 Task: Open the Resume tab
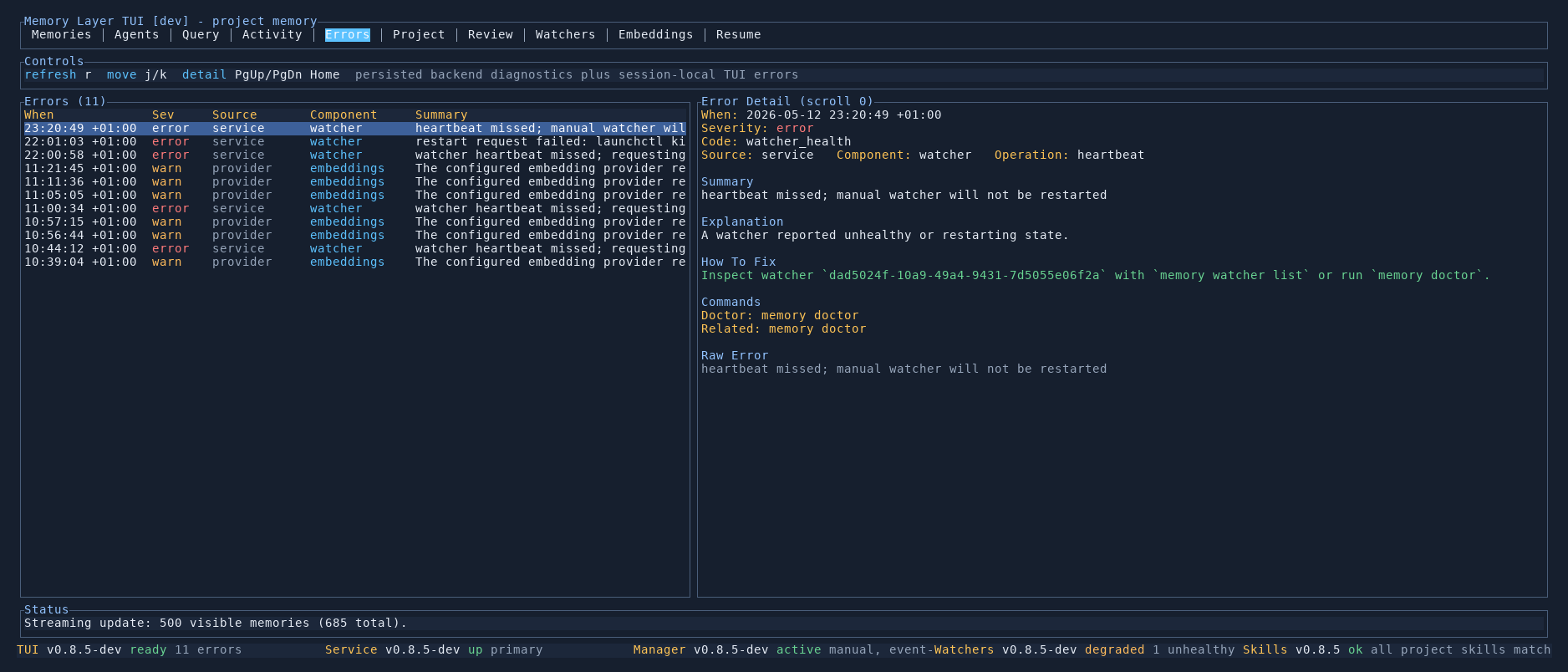click(738, 34)
